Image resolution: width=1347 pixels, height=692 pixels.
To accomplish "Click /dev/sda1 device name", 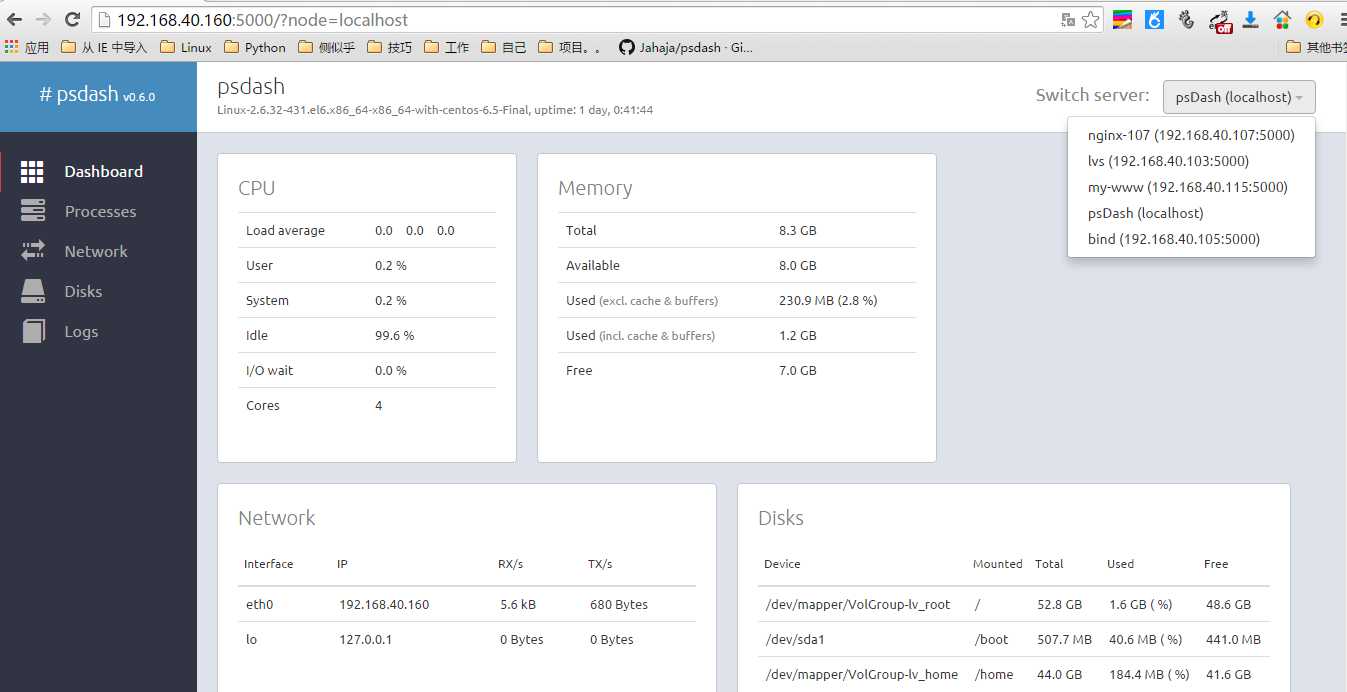I will (x=795, y=639).
